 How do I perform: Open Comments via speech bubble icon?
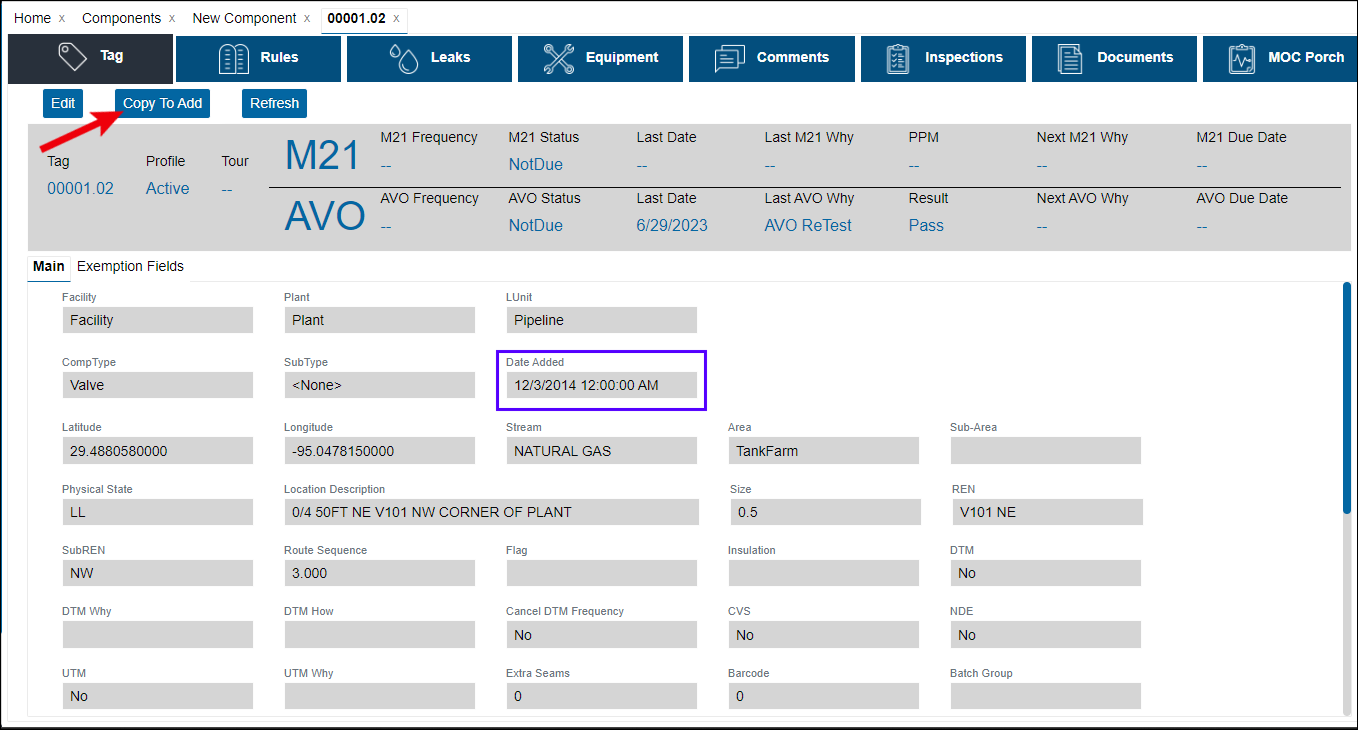730,58
